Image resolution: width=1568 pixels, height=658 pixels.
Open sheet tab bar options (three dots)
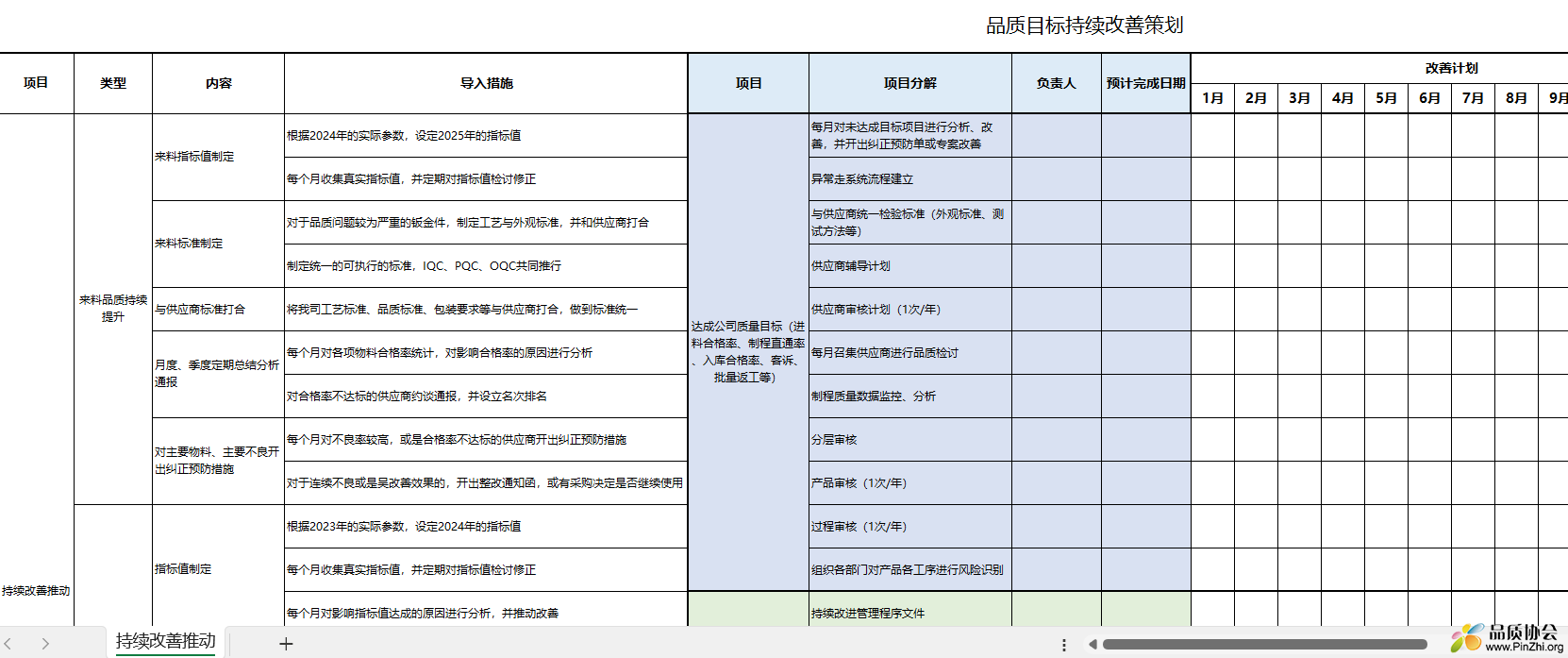coord(1064,645)
